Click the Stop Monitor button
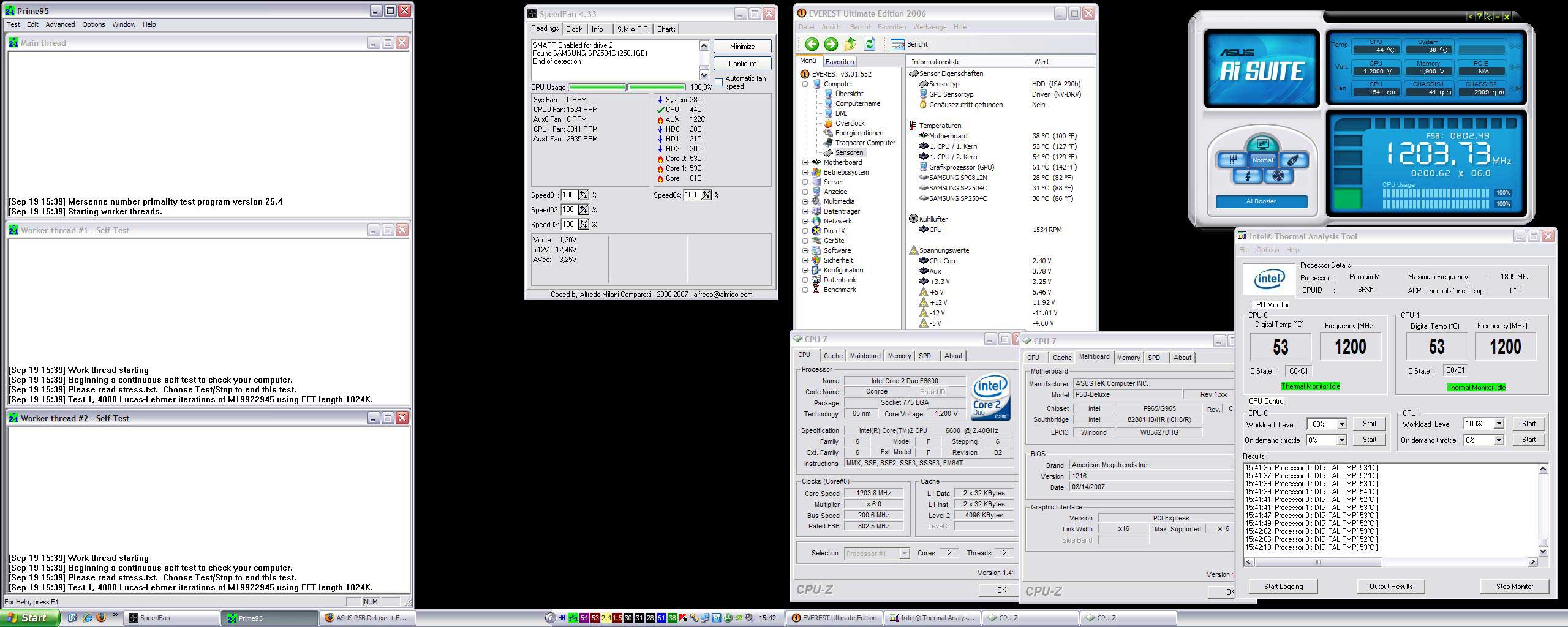This screenshot has height=627, width=1568. 1515,587
